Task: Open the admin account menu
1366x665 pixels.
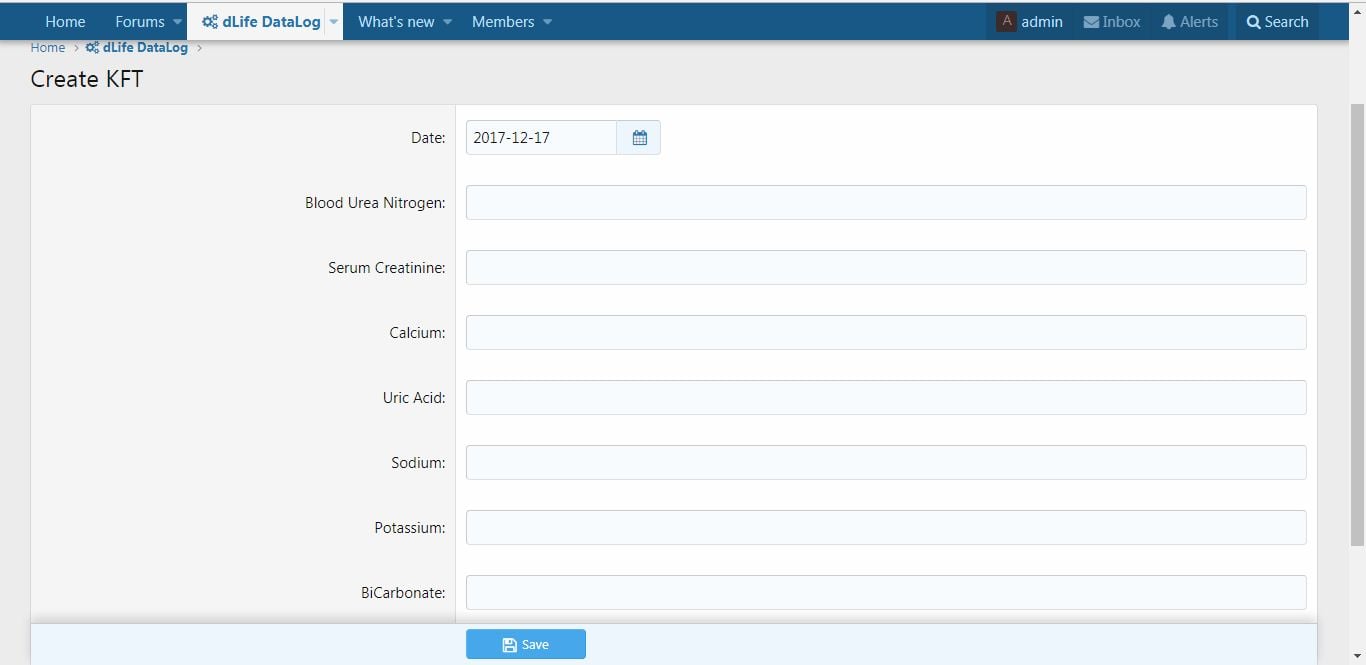Action: point(1030,21)
